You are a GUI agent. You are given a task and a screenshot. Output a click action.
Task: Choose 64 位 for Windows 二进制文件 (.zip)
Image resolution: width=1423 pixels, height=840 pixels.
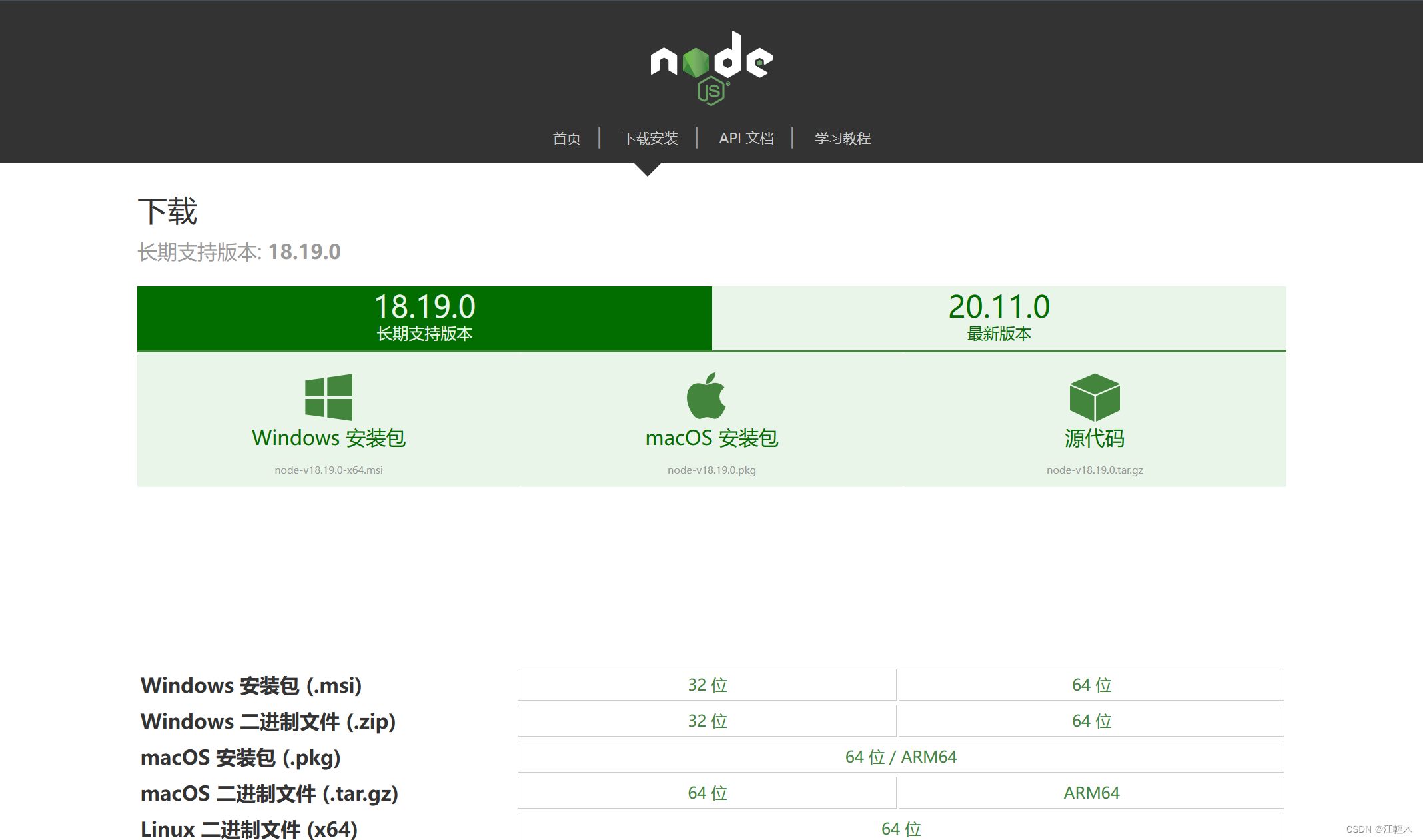(1091, 721)
